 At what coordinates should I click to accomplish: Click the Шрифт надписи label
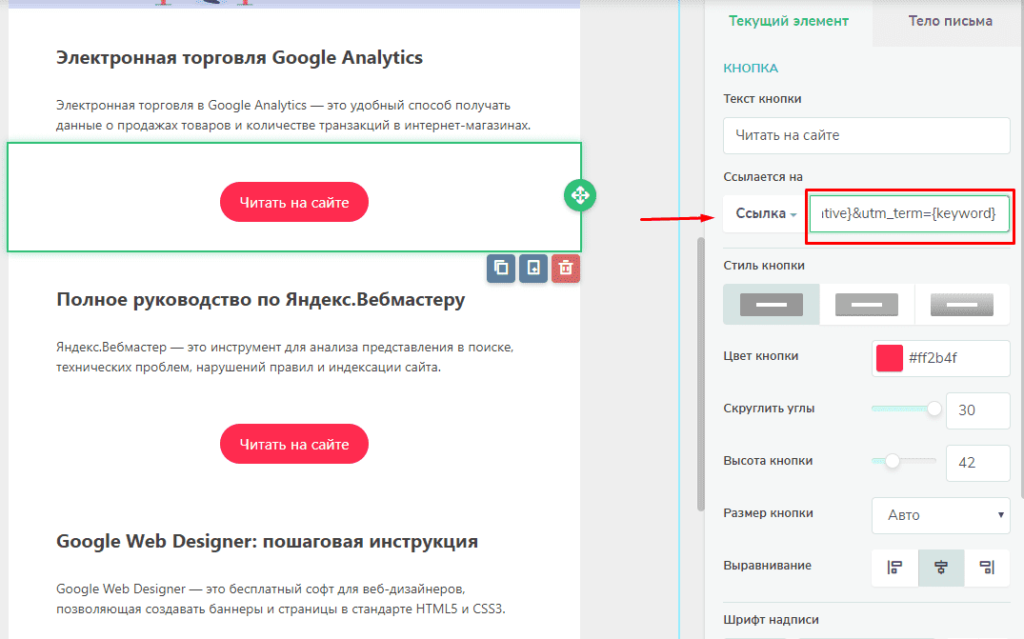(x=771, y=619)
